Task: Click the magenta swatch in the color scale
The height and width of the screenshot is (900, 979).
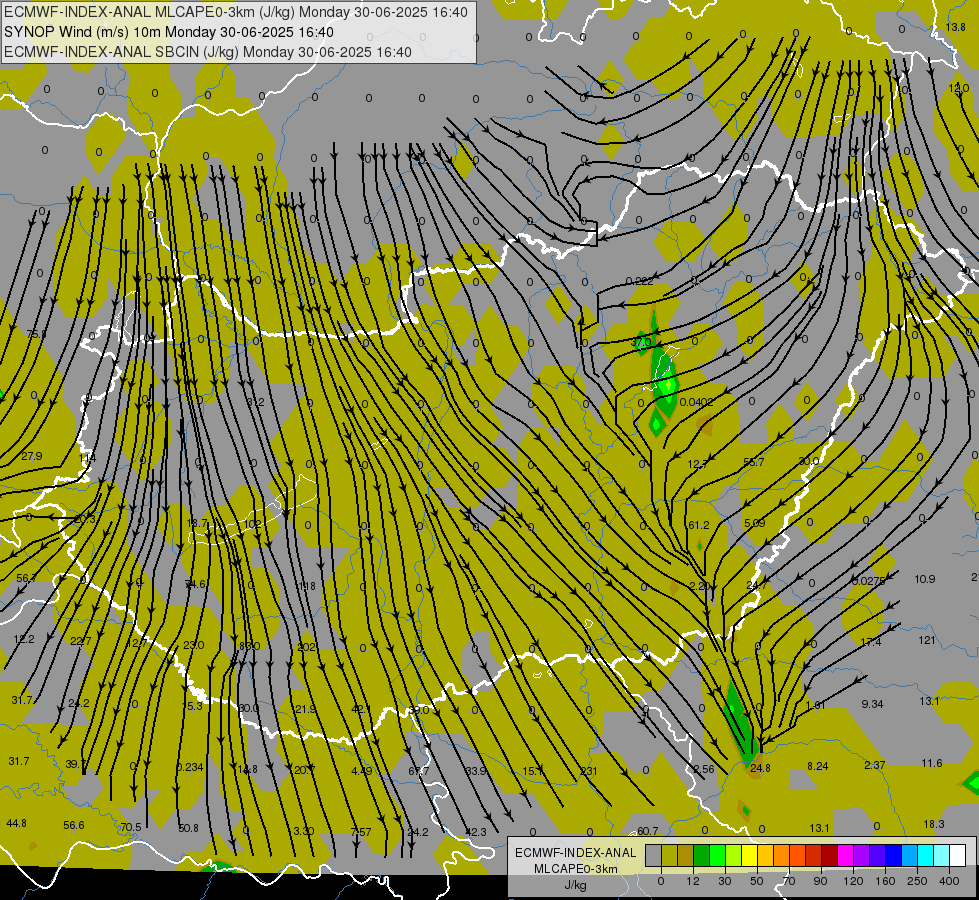Action: coord(846,856)
